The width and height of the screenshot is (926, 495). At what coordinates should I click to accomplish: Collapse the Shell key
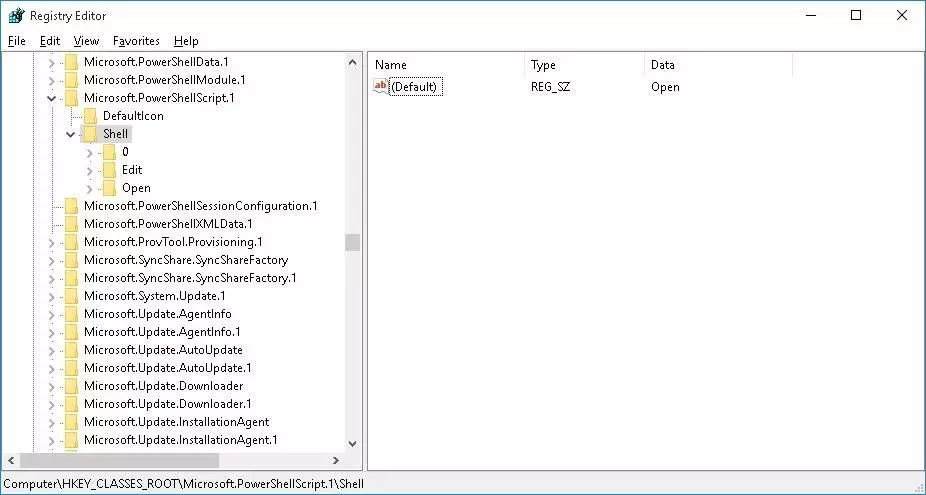[x=70, y=135]
